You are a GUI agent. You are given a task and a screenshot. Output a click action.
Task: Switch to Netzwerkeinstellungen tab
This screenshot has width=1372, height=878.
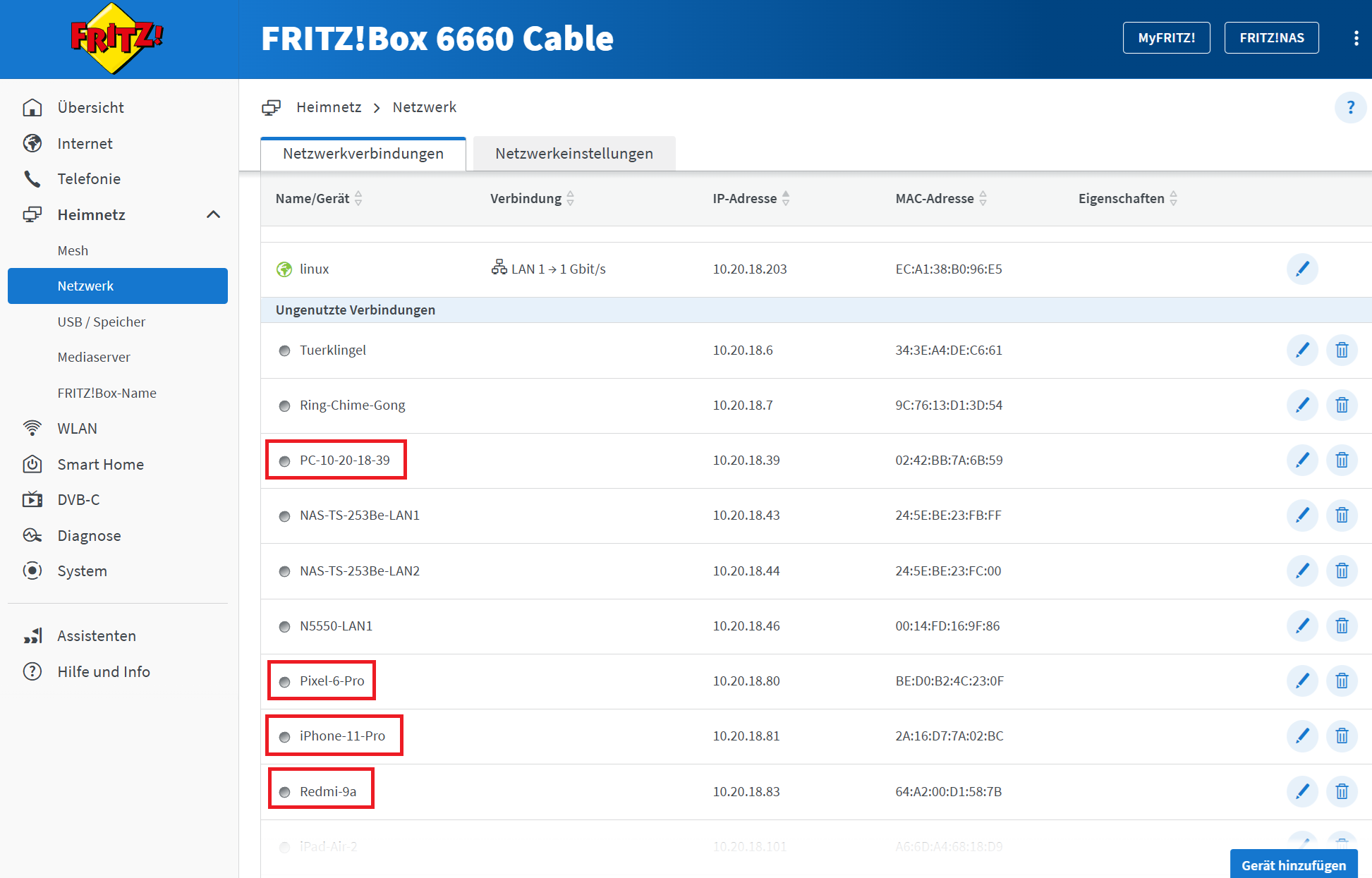(574, 154)
